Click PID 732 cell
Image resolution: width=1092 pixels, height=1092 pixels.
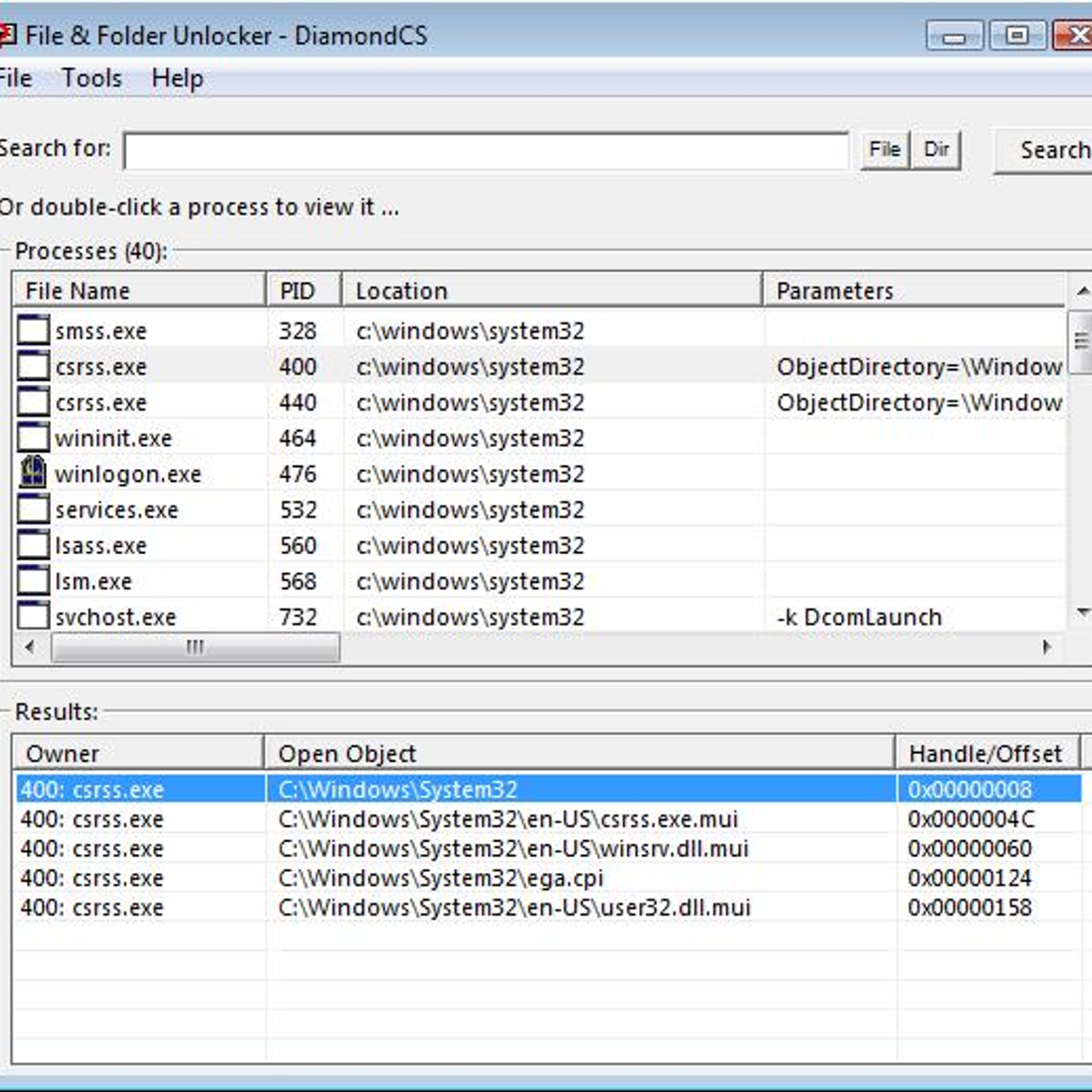click(298, 617)
